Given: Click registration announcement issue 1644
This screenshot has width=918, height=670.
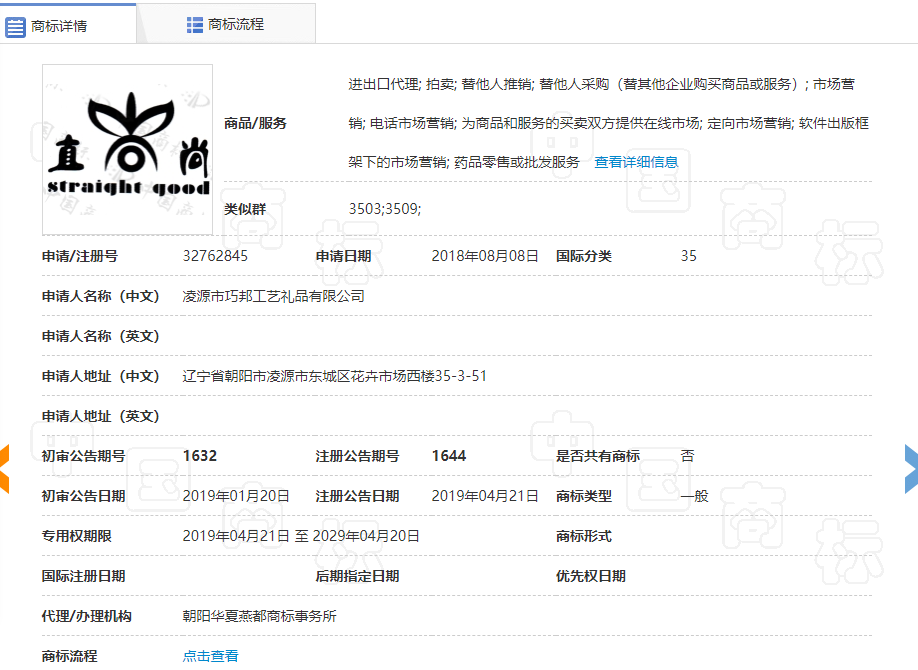Looking at the screenshot, I should 448,456.
